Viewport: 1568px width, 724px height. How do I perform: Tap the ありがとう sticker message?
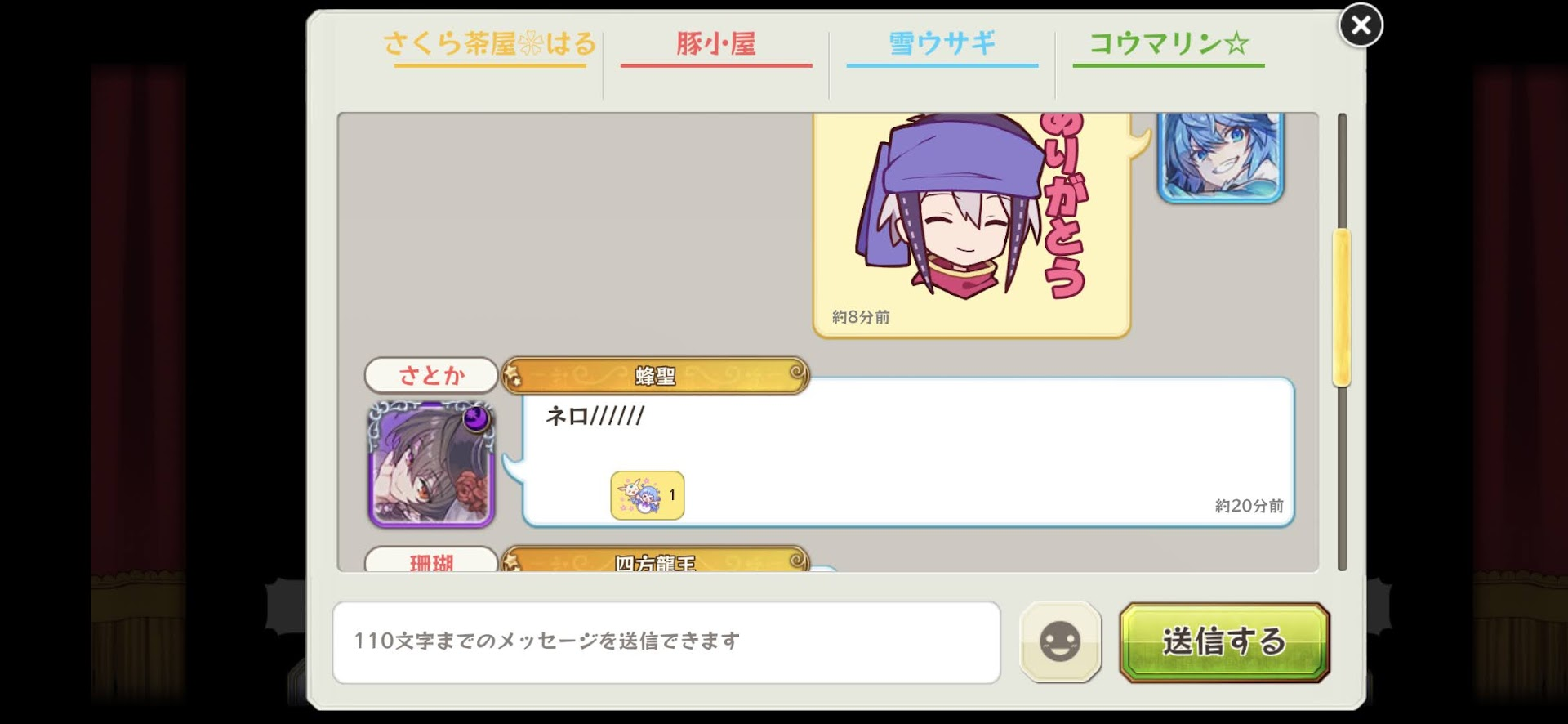click(x=972, y=225)
